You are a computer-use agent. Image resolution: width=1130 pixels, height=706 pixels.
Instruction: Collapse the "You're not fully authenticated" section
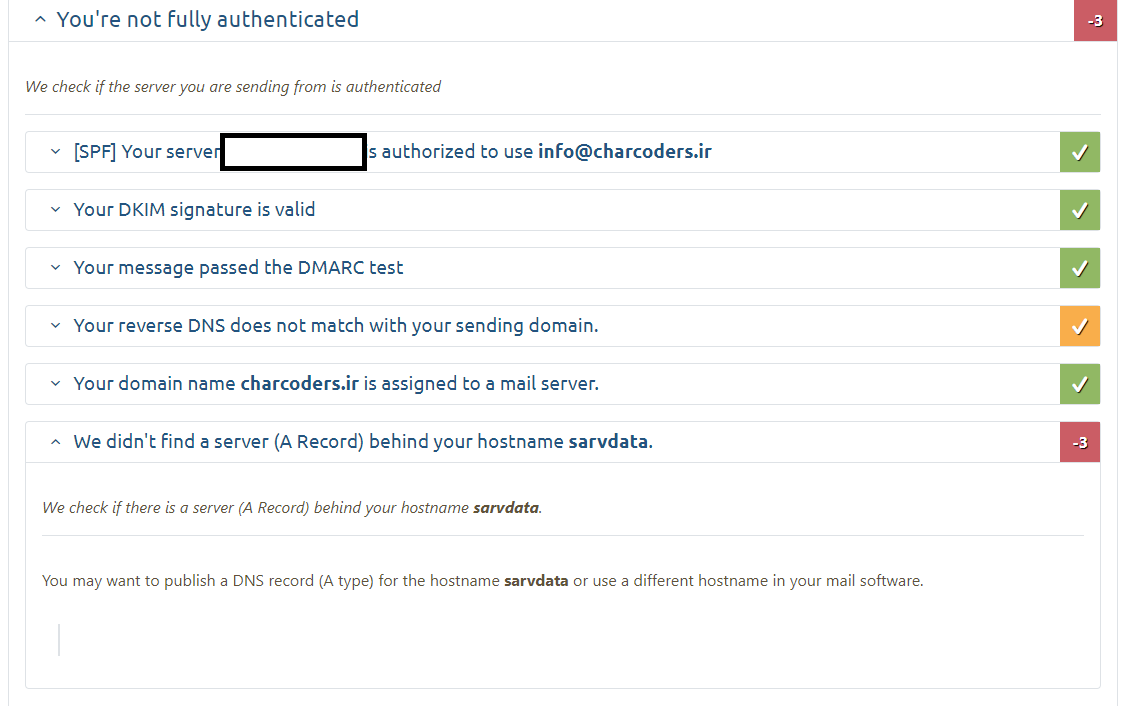point(40,19)
